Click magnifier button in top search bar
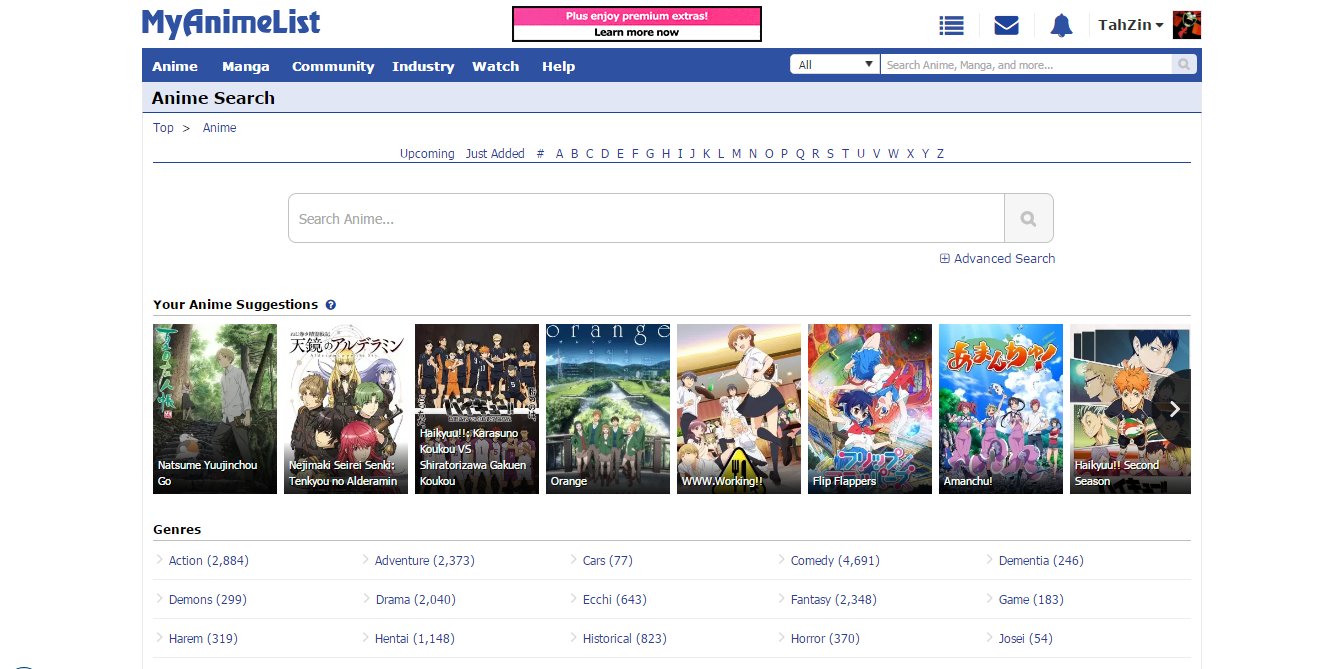The height and width of the screenshot is (669, 1329). tap(1184, 65)
